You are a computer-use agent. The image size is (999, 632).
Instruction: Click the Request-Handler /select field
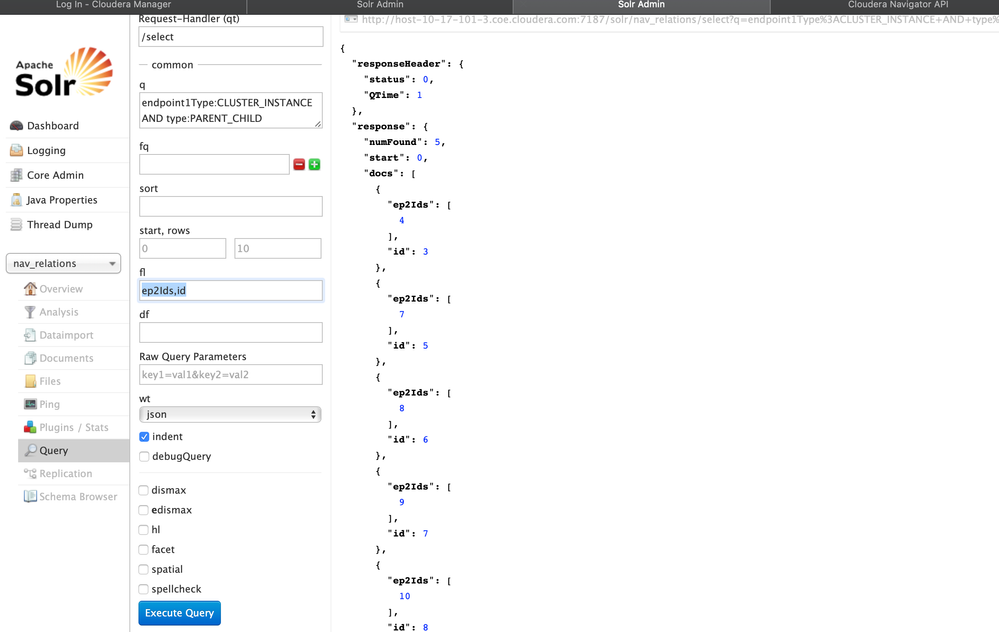coord(231,37)
